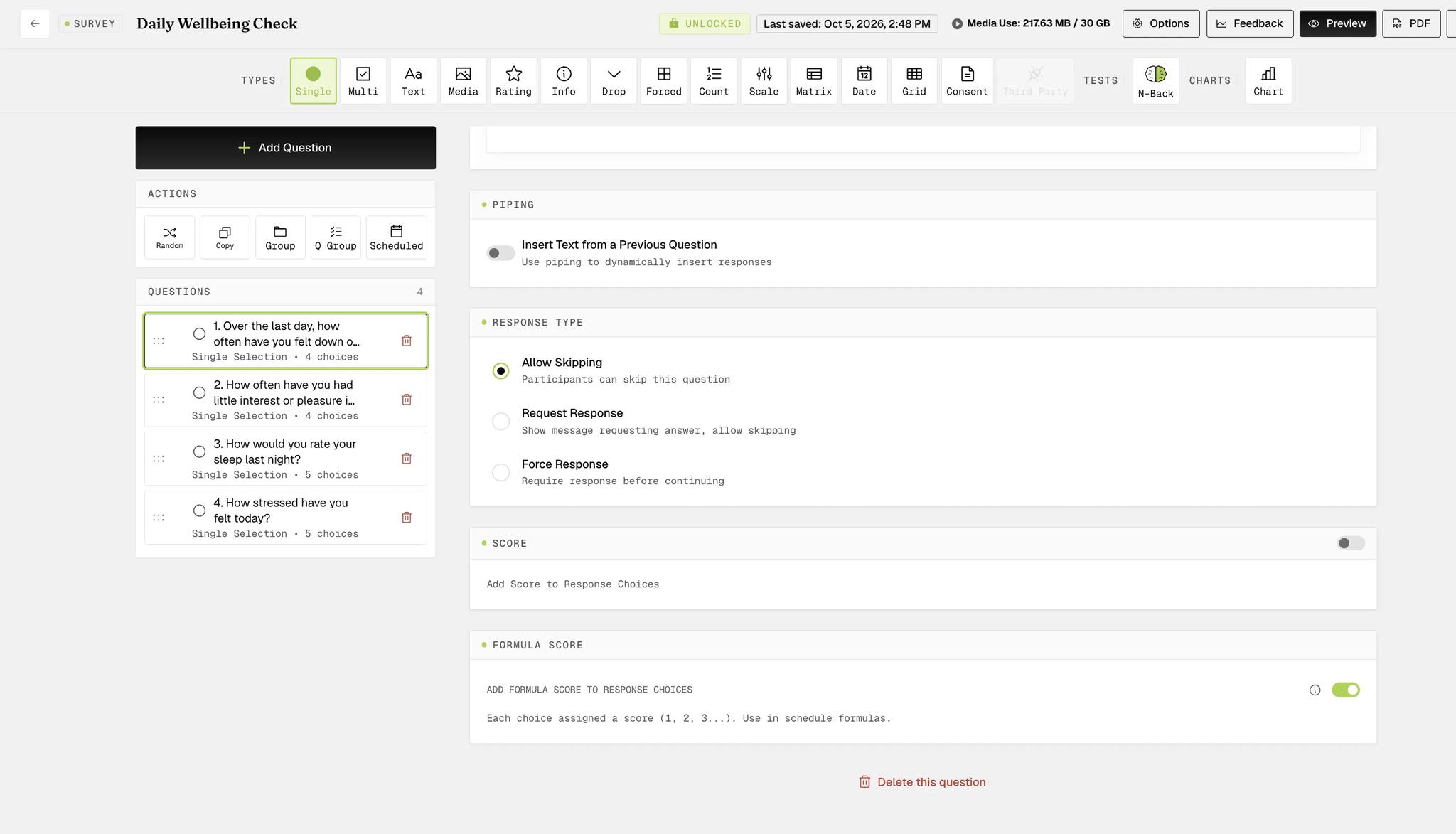Turn on the Score toggle

1350,543
